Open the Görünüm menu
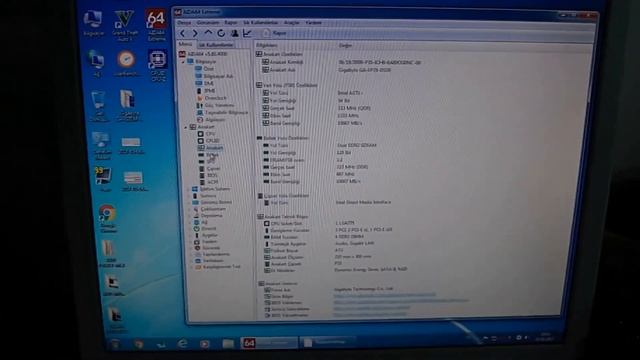This screenshot has height=360, width=640. 208,23
